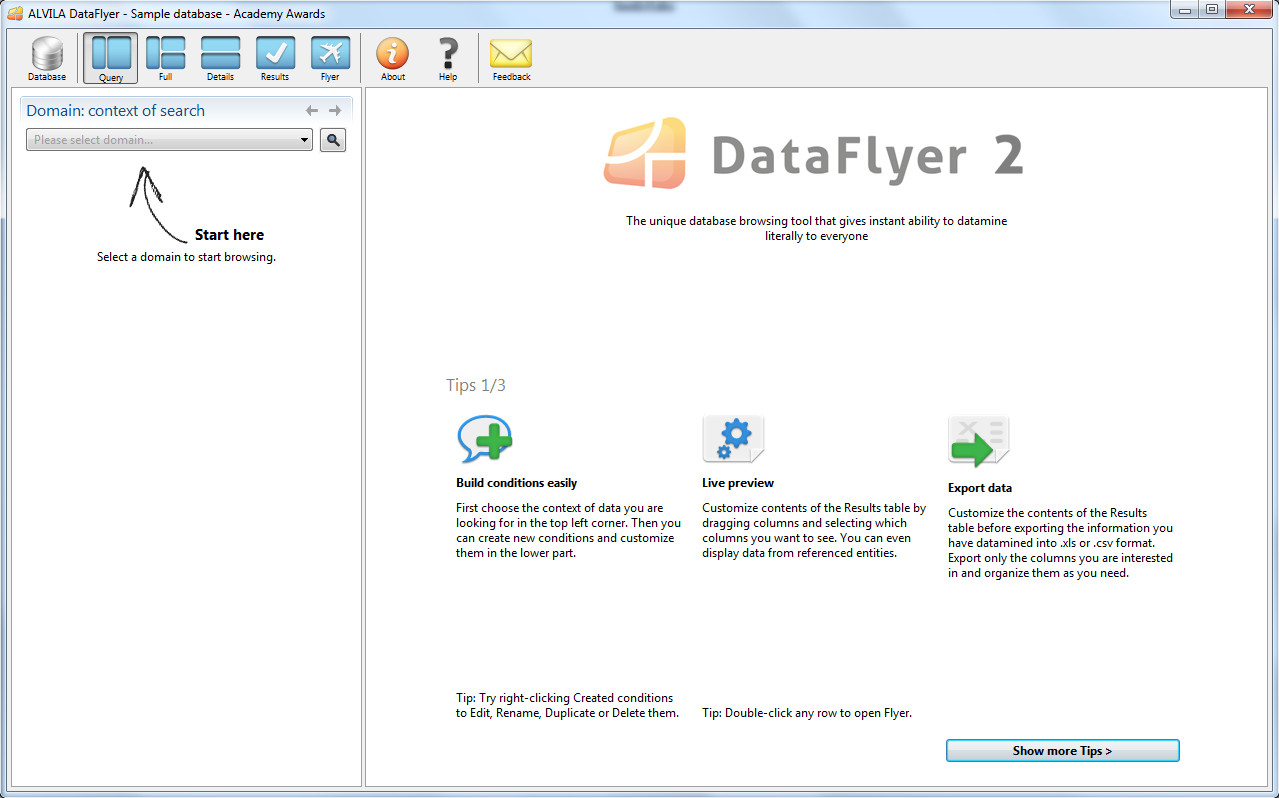Go forward with the right arrow in Domain header

(x=335, y=111)
